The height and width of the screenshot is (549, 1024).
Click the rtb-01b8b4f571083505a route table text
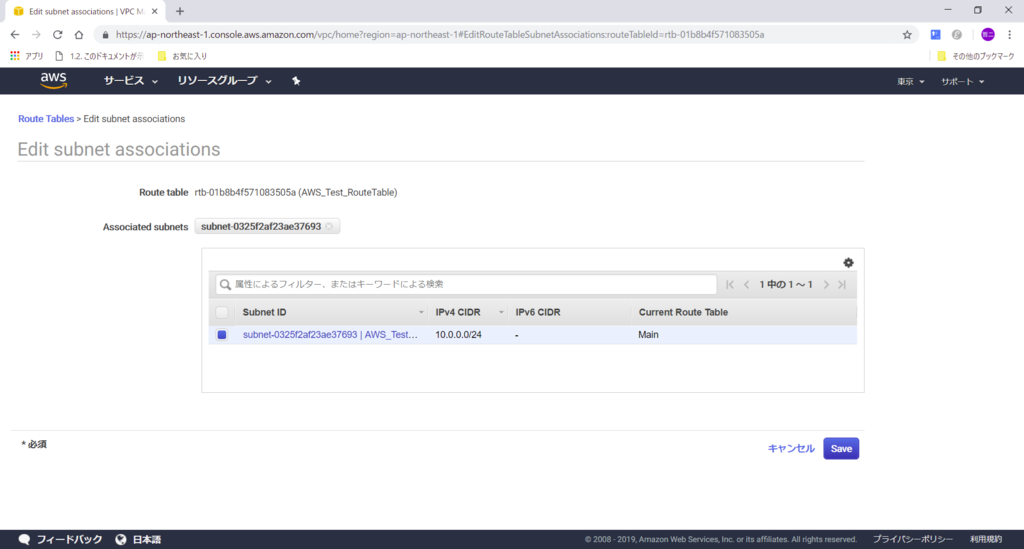(296, 193)
